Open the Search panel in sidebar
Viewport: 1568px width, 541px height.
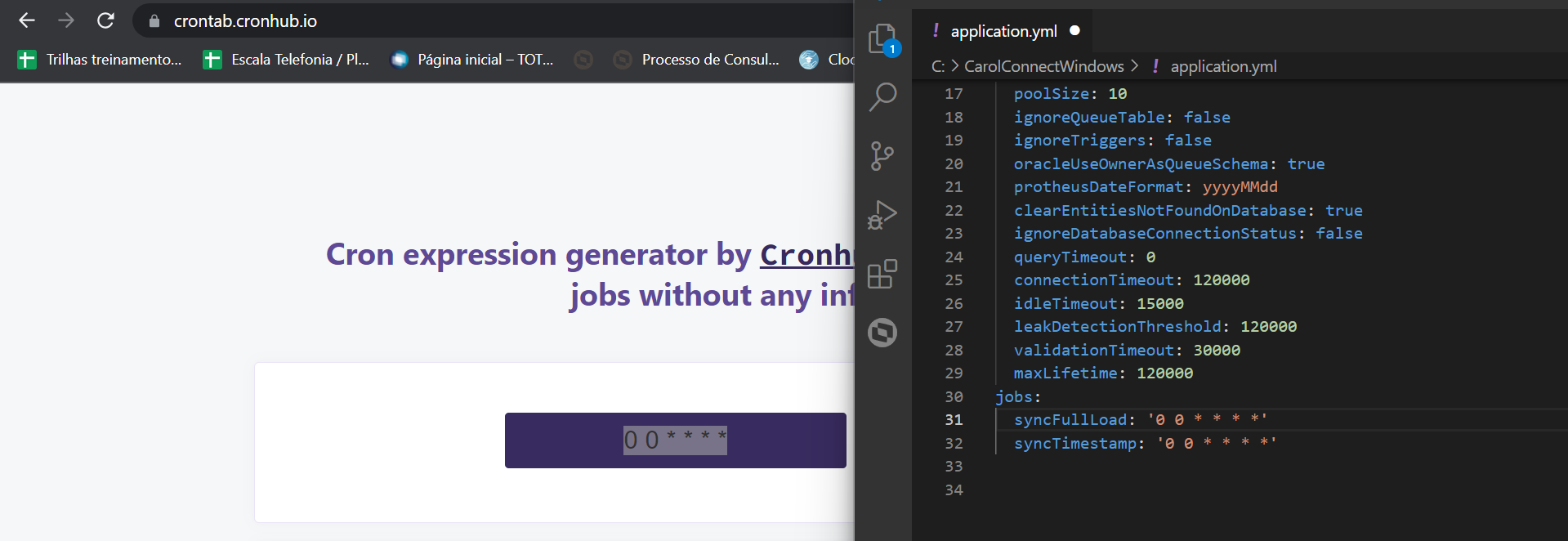coord(882,96)
